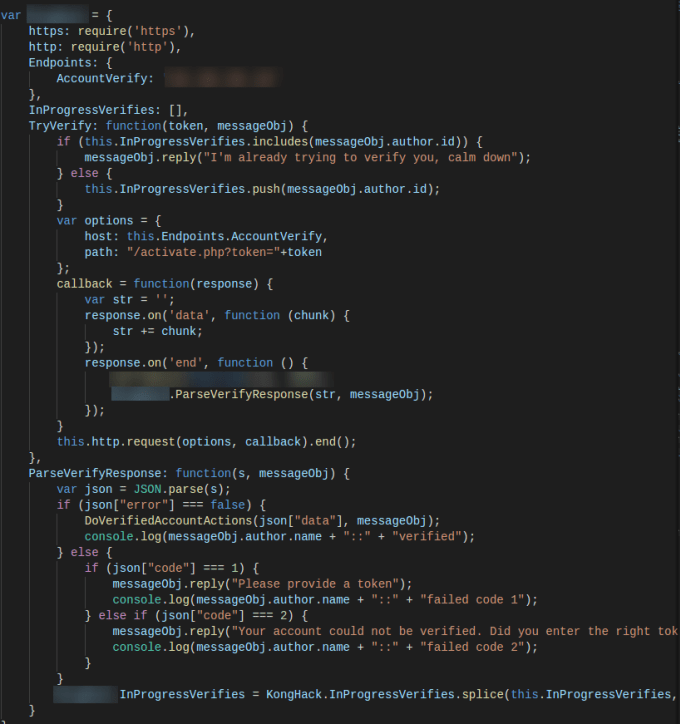The image size is (680, 724).
Task: Click the "var options = {" line
Action: click(x=108, y=221)
